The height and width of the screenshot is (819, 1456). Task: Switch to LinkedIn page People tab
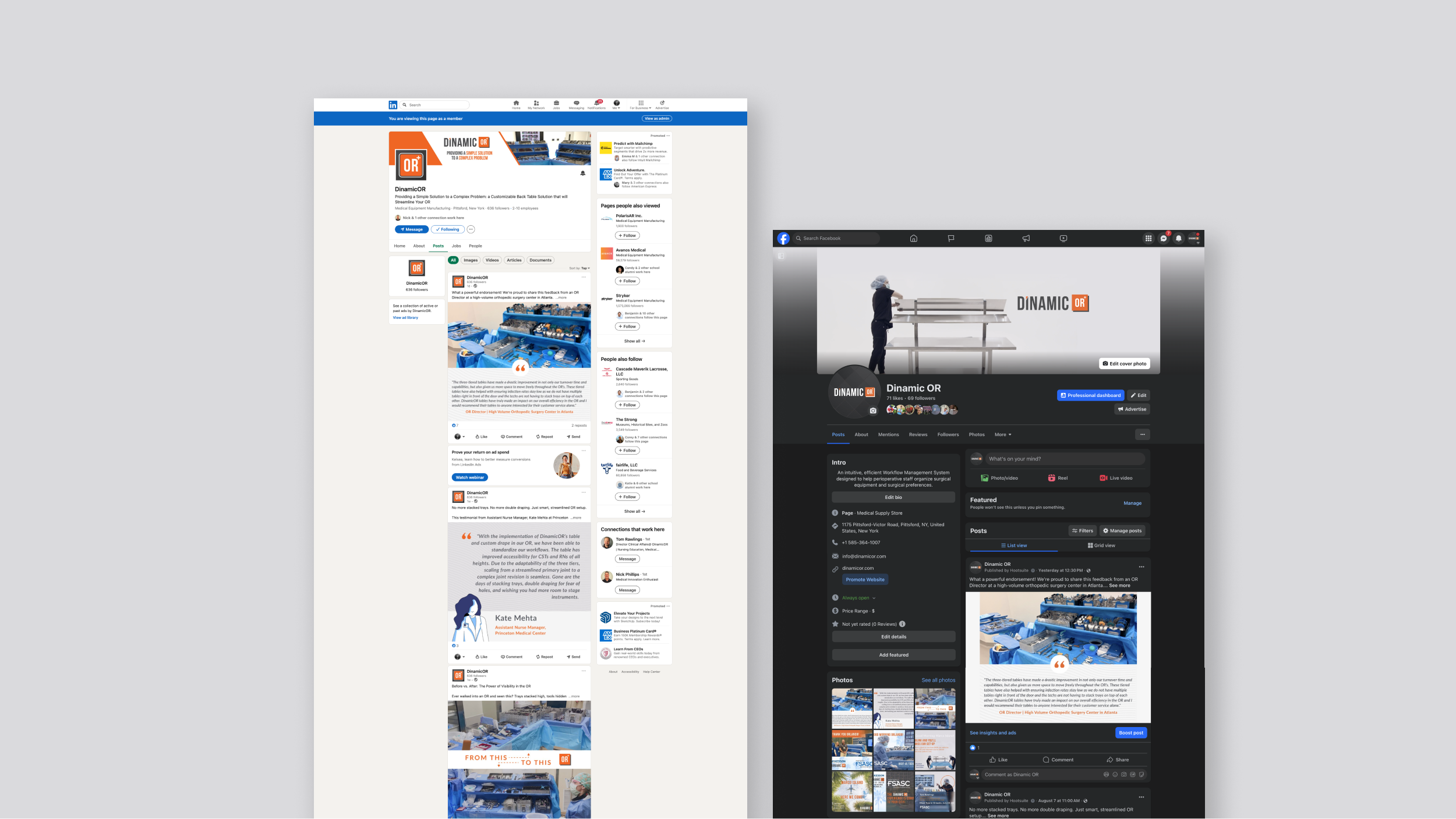coord(475,246)
